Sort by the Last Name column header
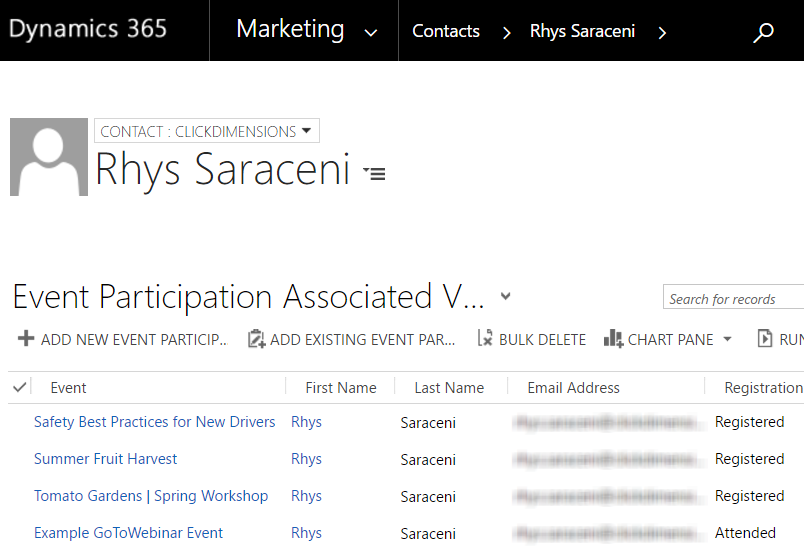This screenshot has height=553, width=804. pyautogui.click(x=449, y=388)
